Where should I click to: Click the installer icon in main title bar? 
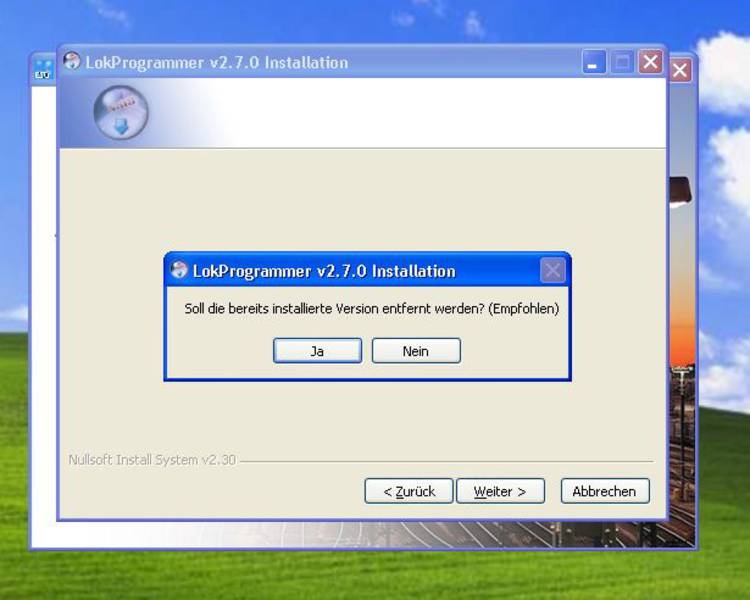click(72, 61)
